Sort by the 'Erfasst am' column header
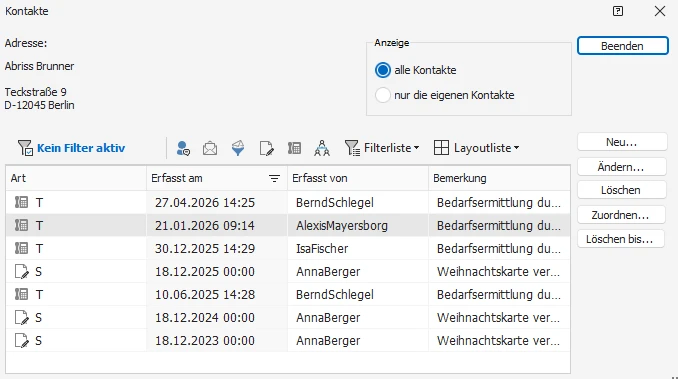This screenshot has height=379, width=678. (217, 178)
